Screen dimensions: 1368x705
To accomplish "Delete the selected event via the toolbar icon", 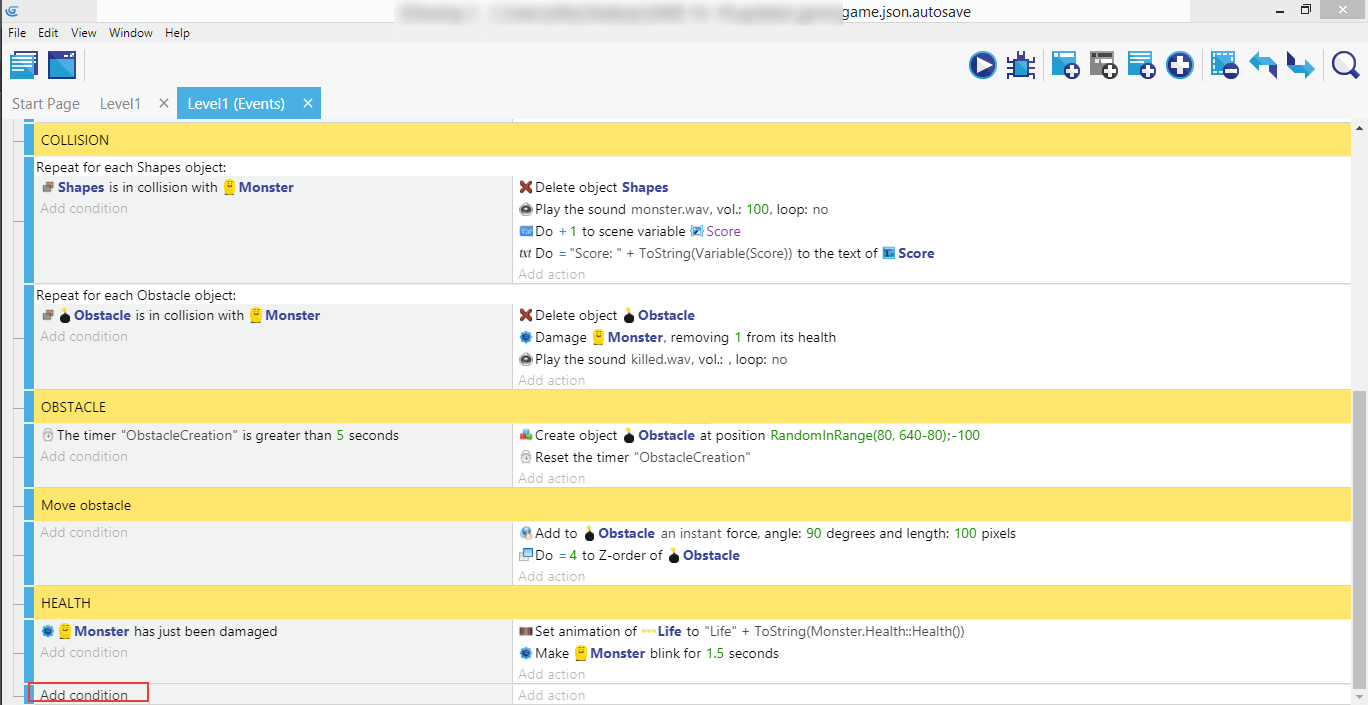I will [1224, 66].
